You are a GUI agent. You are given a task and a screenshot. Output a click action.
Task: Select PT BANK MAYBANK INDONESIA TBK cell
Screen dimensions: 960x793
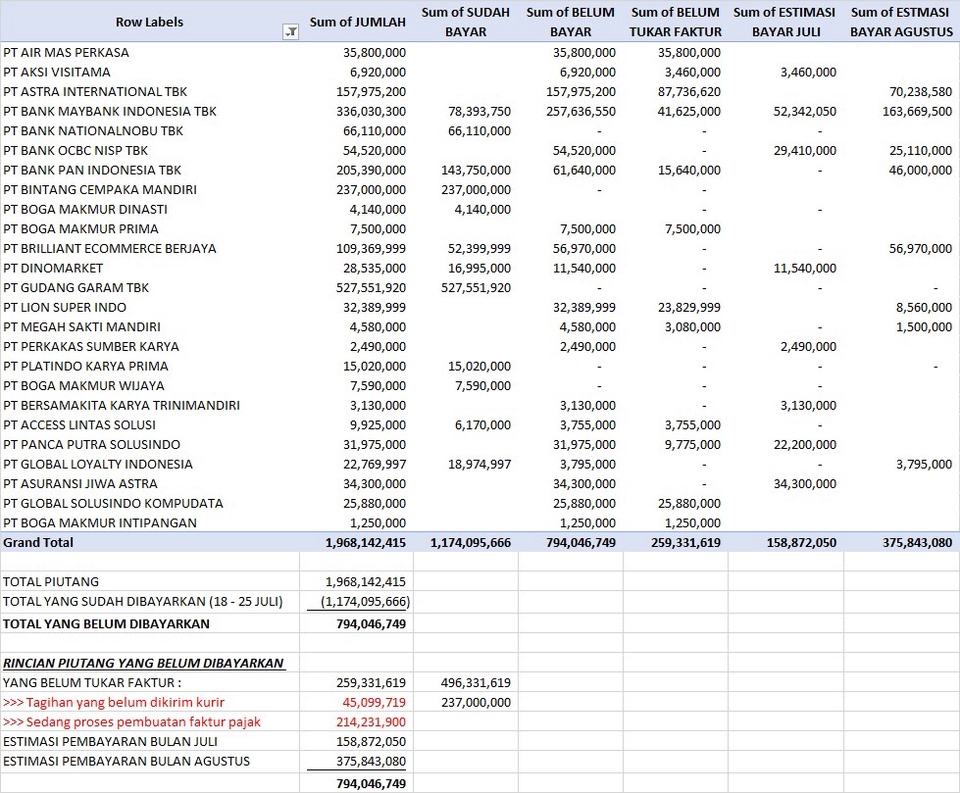pos(110,111)
